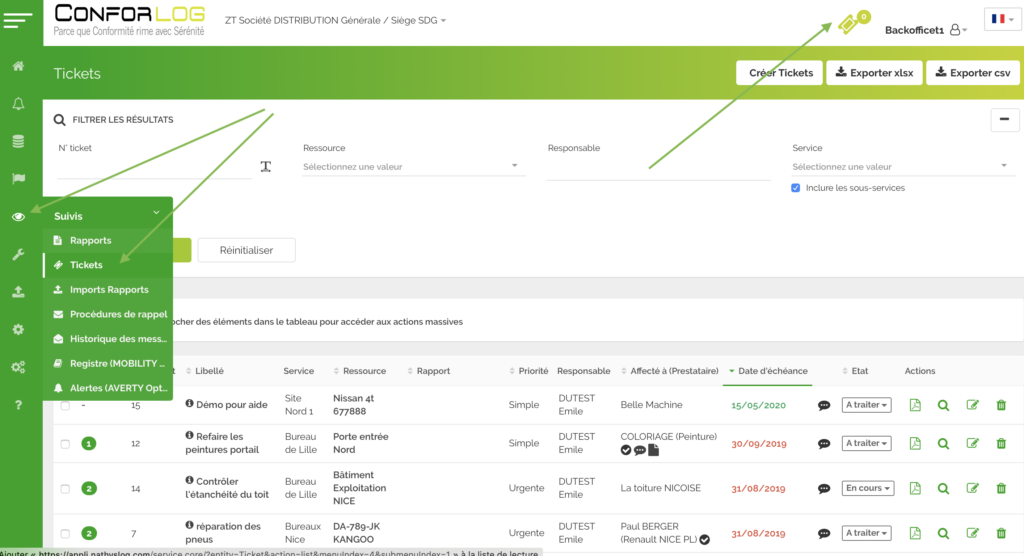Check the row for ticket 12
The width and height of the screenshot is (1024, 556).
coord(65,444)
